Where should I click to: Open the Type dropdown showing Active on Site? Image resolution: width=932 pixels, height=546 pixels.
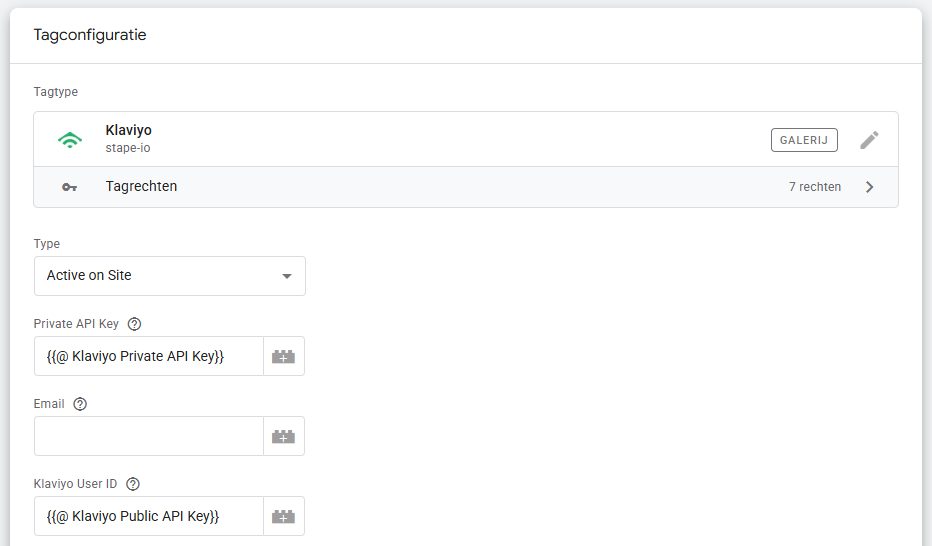pyautogui.click(x=160, y=276)
